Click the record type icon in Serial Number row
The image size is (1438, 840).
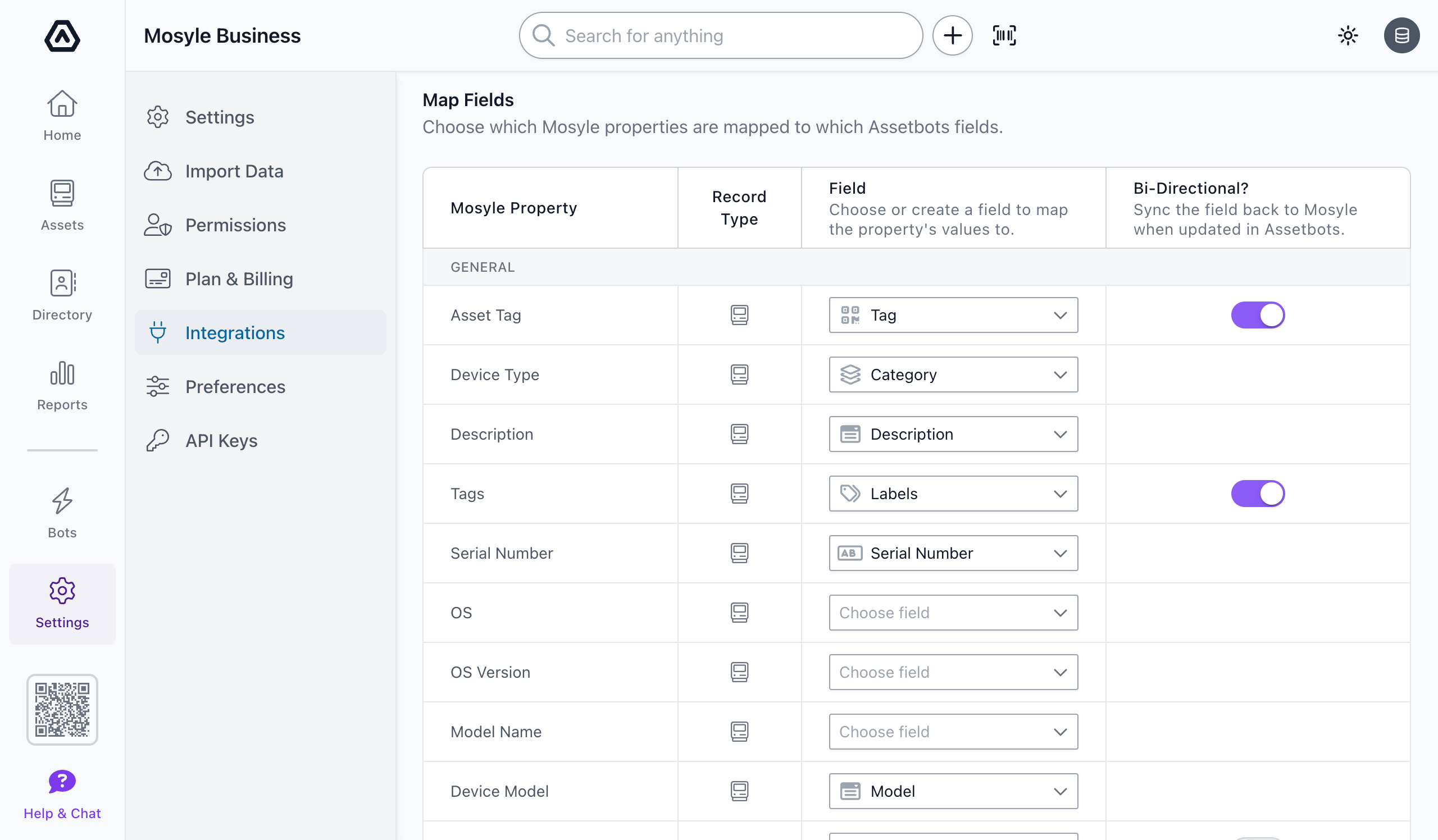740,553
